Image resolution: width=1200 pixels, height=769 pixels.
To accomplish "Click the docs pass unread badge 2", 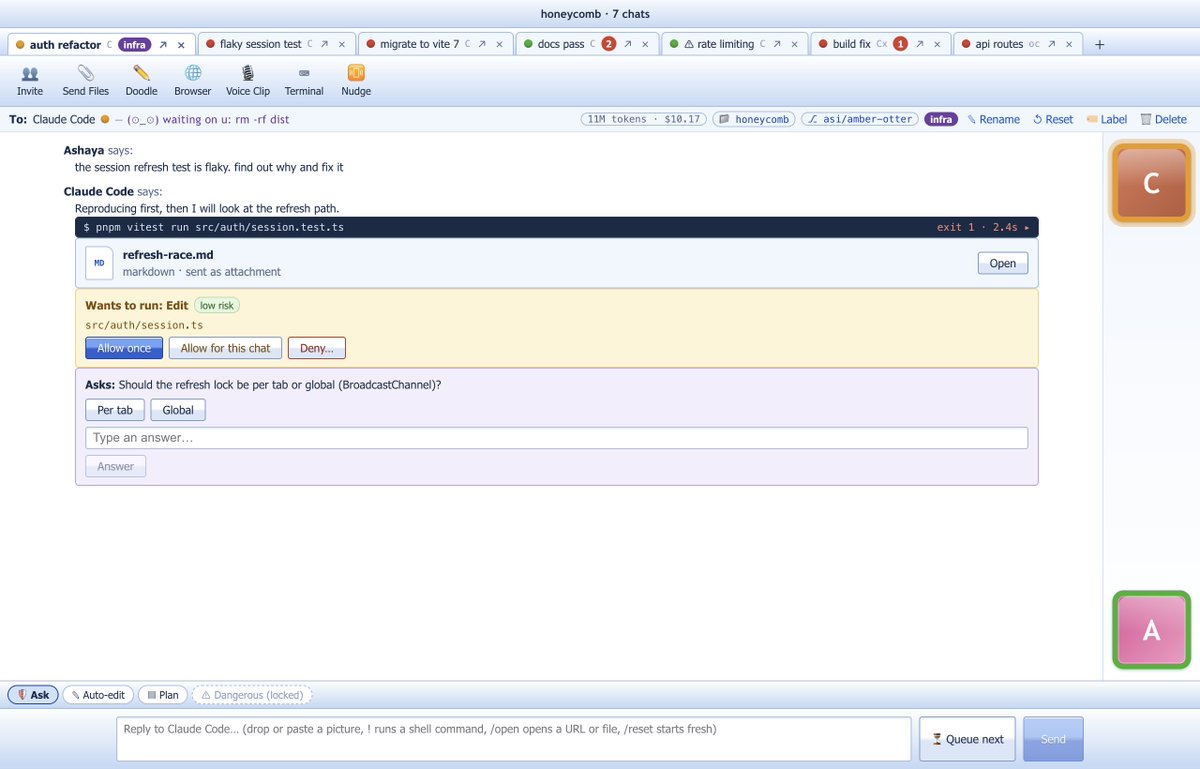I will [608, 44].
